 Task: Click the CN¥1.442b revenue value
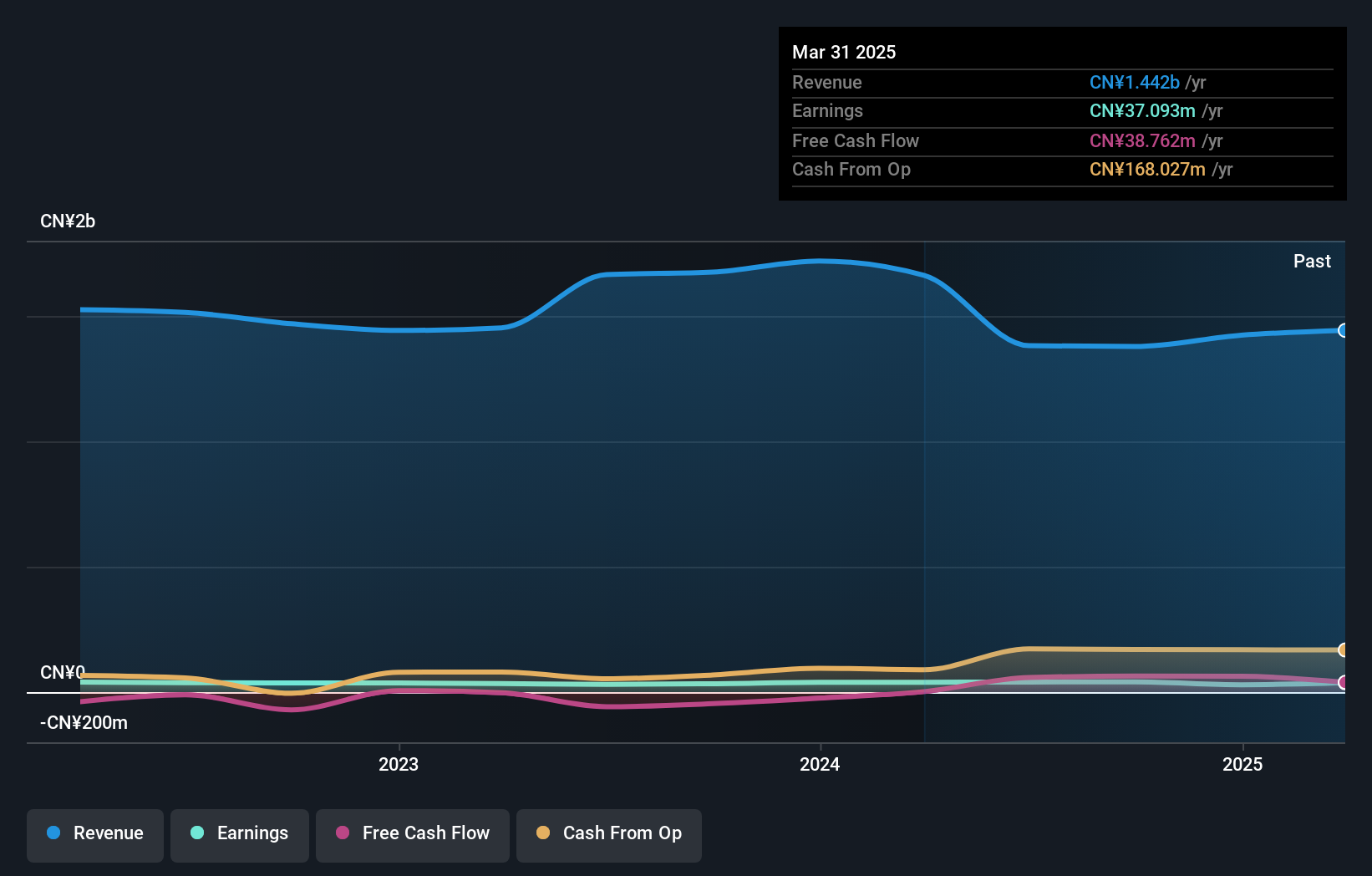pos(1135,83)
